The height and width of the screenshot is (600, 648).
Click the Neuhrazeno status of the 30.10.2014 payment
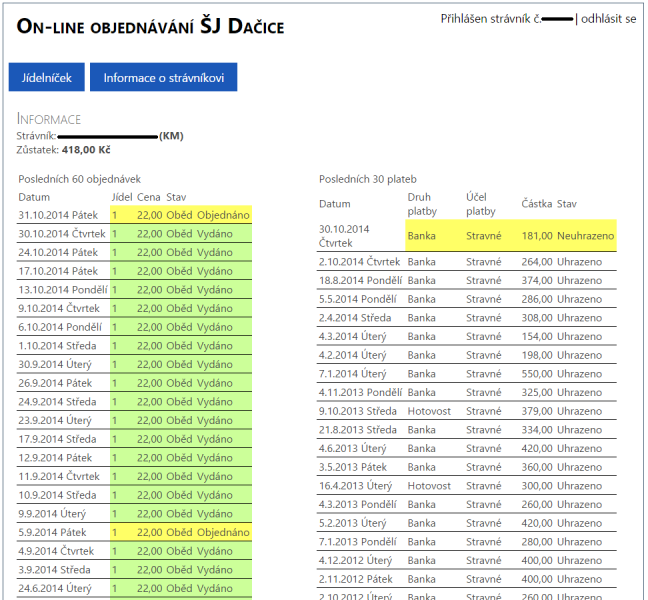585,235
